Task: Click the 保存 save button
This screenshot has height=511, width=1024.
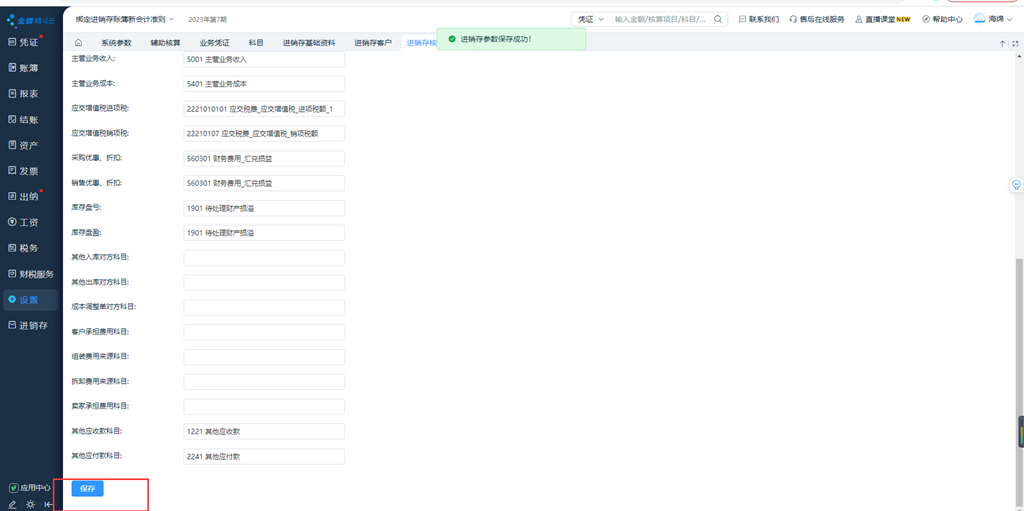Action: pos(87,489)
